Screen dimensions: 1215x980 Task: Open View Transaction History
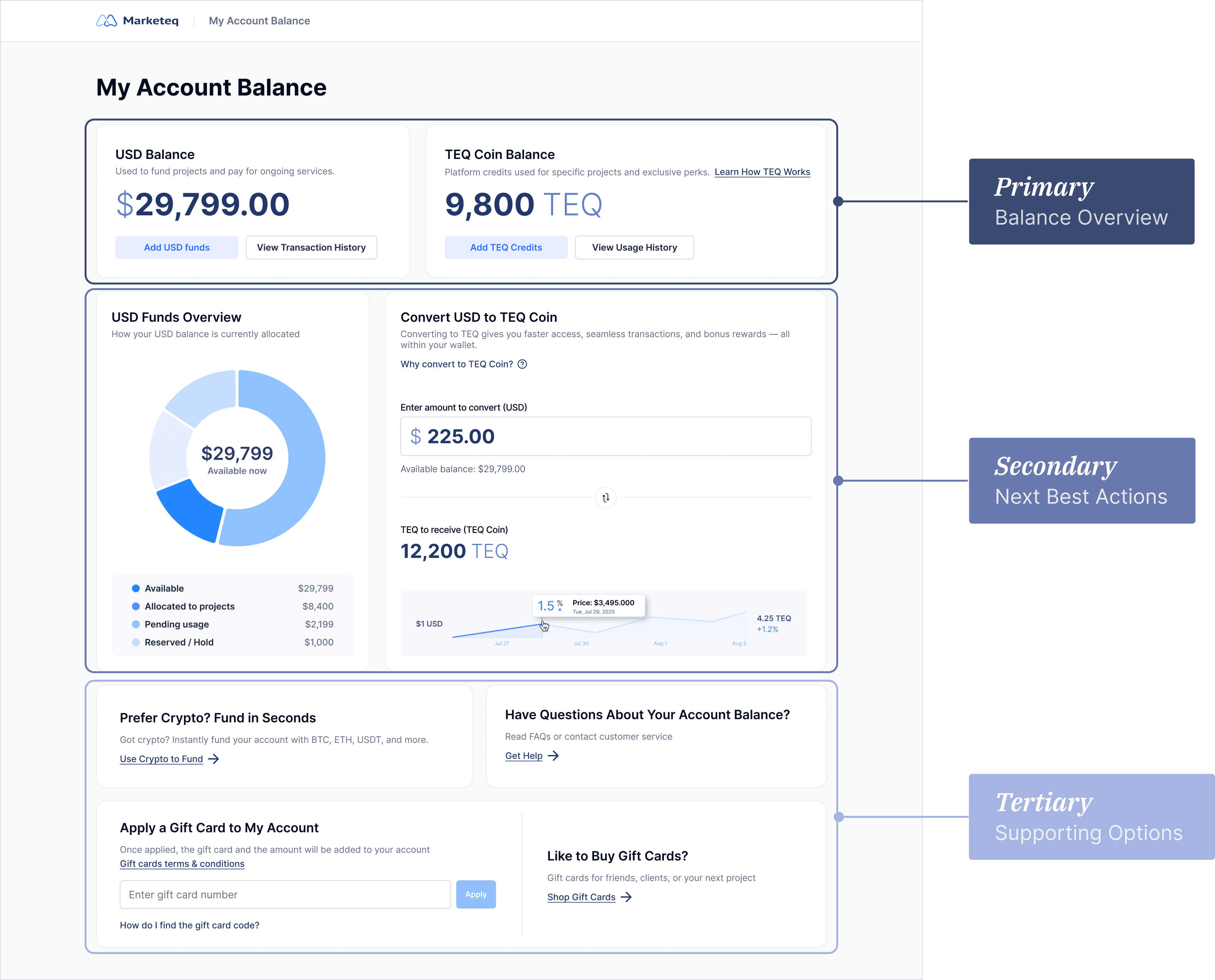(x=311, y=248)
